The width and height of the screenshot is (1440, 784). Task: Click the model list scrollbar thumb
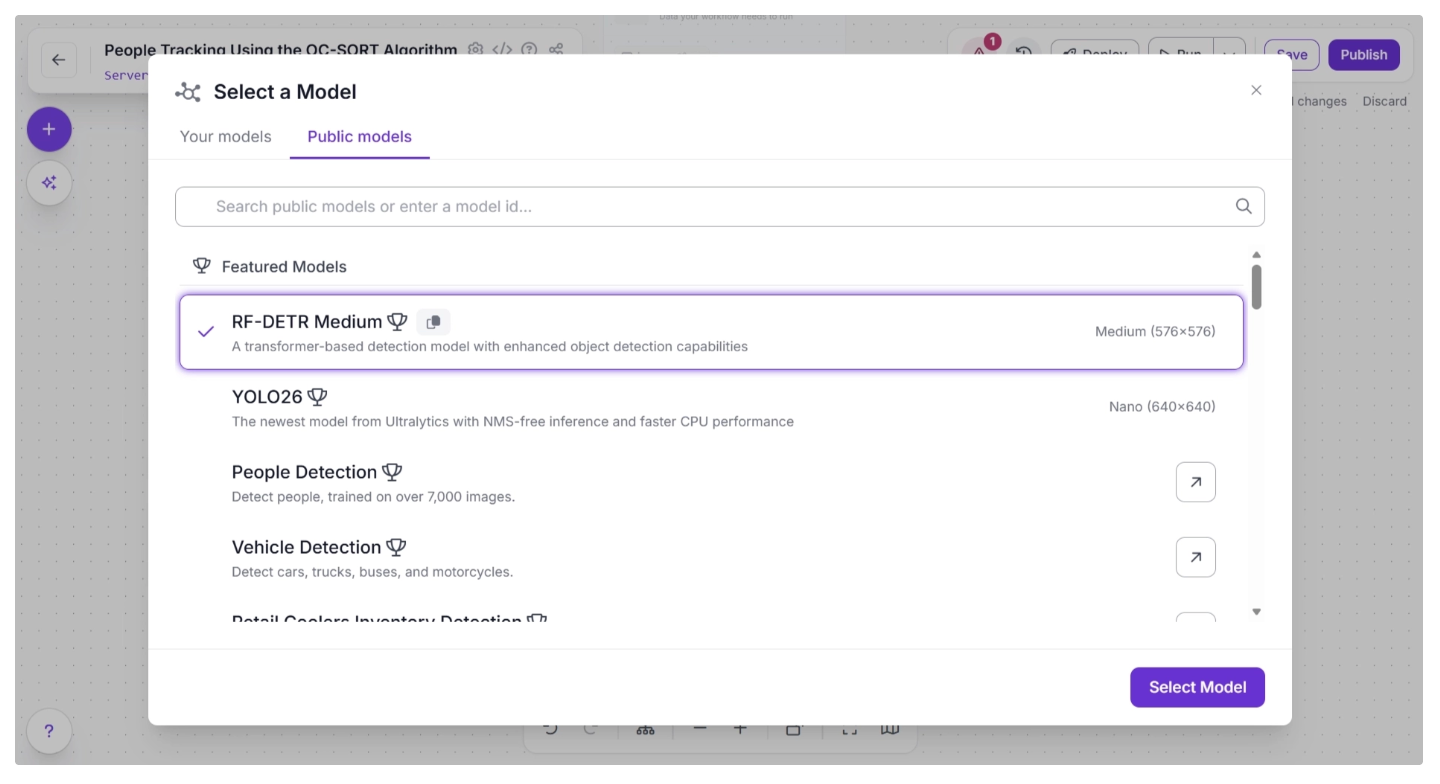(1257, 287)
